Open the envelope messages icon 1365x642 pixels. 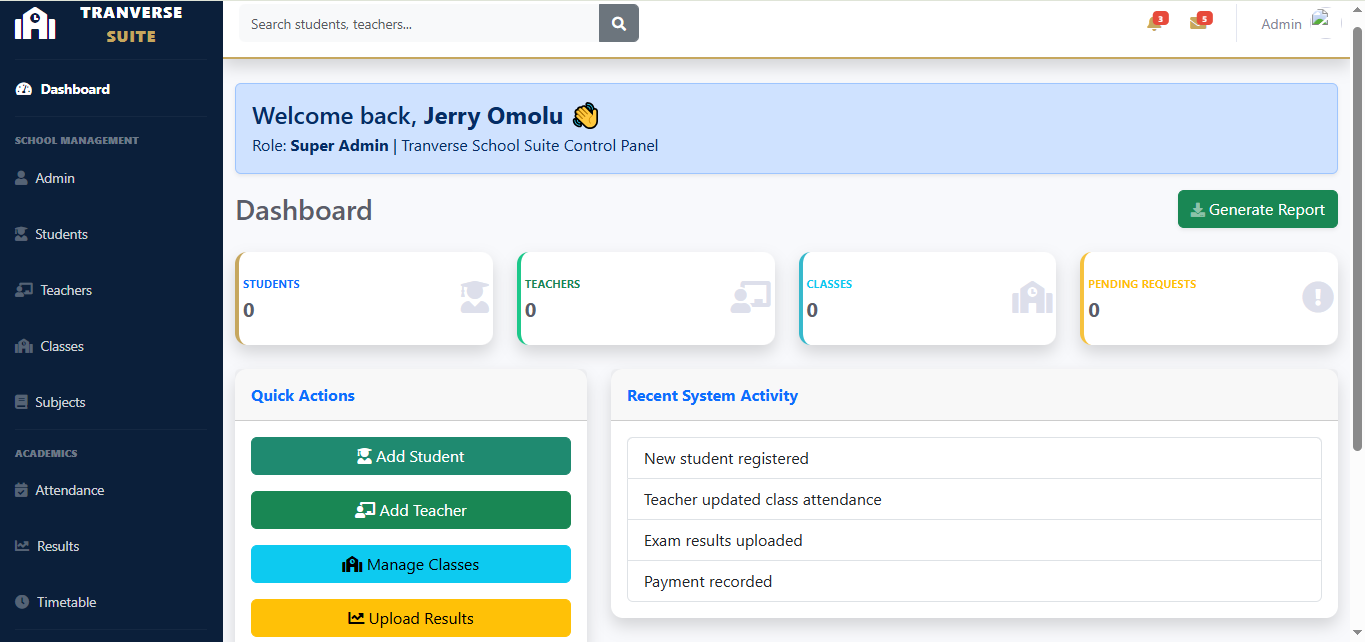pos(1198,24)
